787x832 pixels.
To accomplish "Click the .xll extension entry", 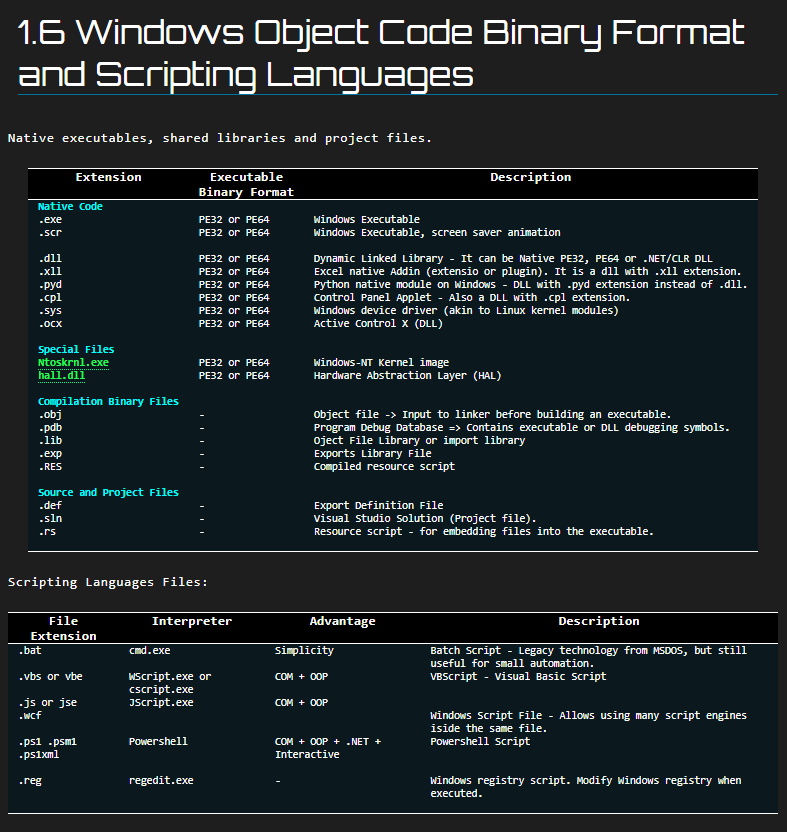I will pos(50,272).
